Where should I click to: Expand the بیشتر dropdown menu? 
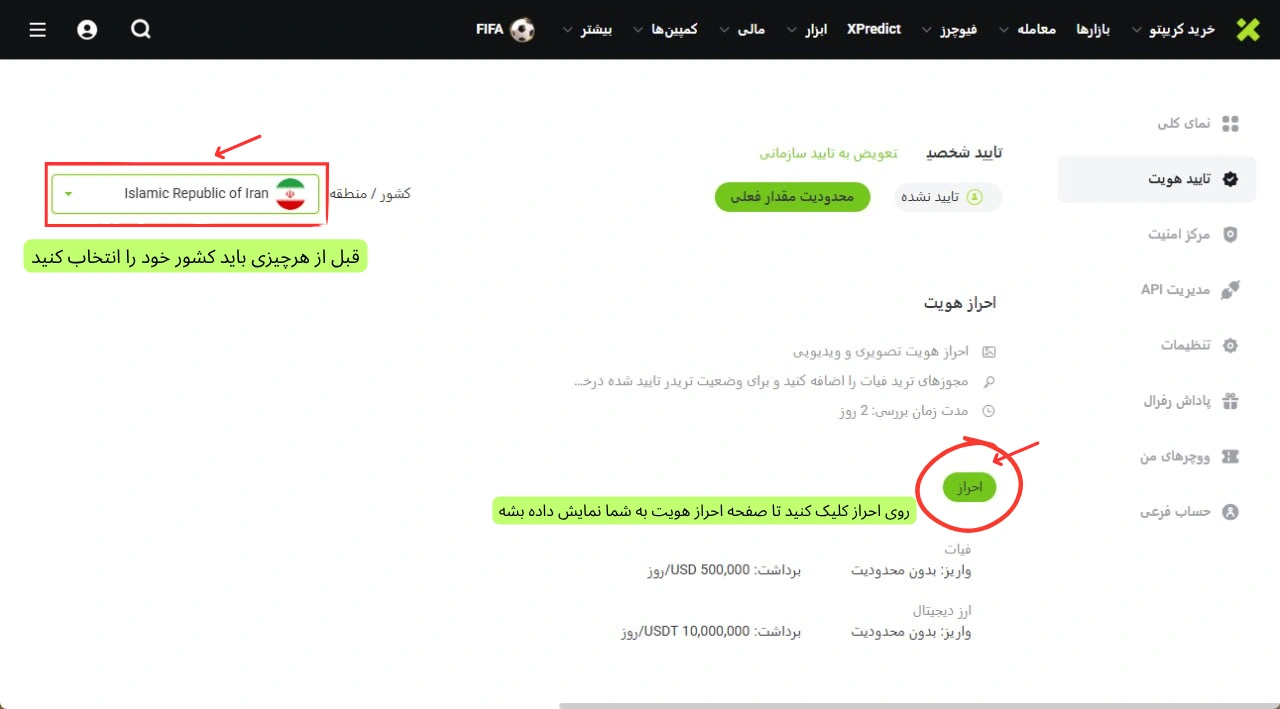click(588, 30)
